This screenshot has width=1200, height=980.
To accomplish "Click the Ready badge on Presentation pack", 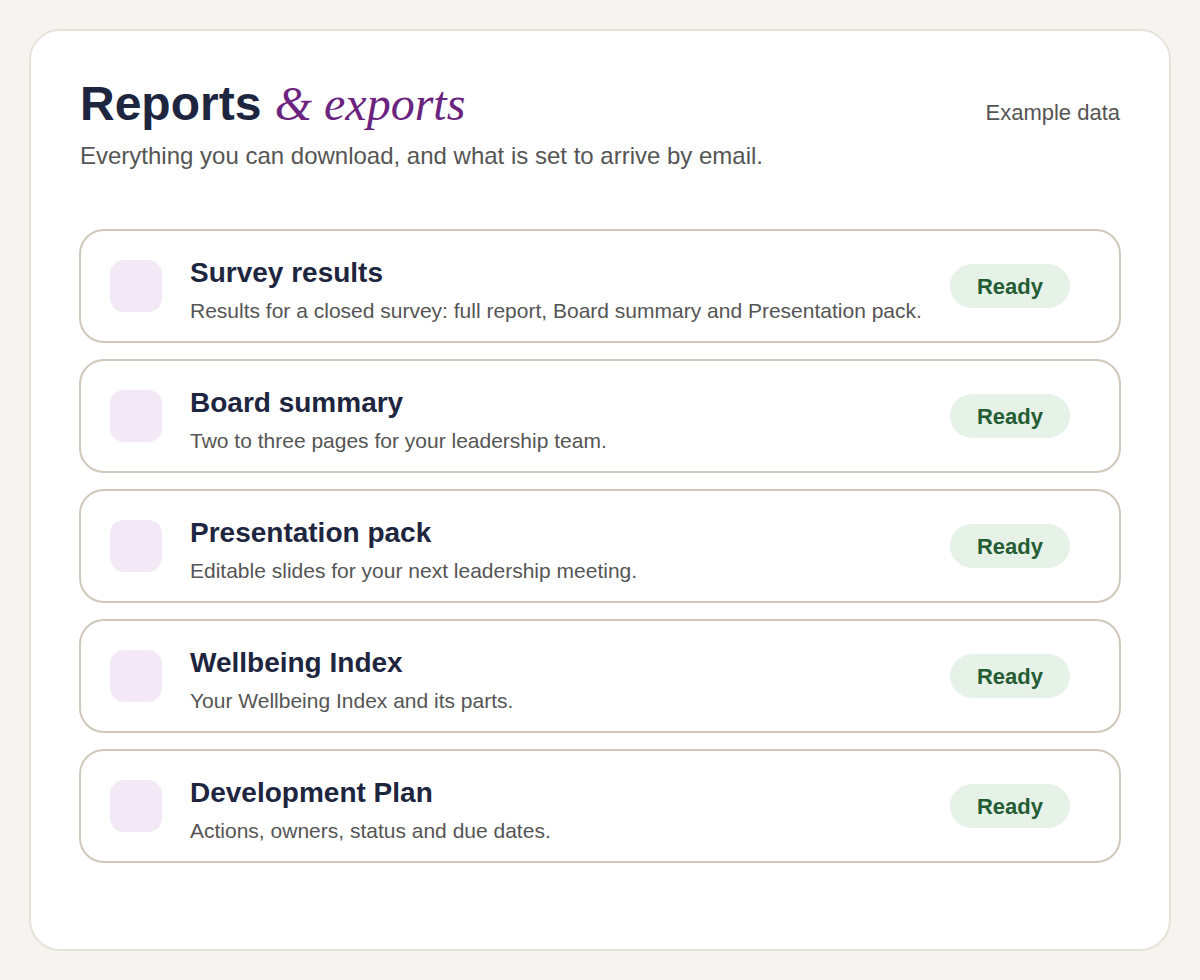I will tap(1010, 546).
